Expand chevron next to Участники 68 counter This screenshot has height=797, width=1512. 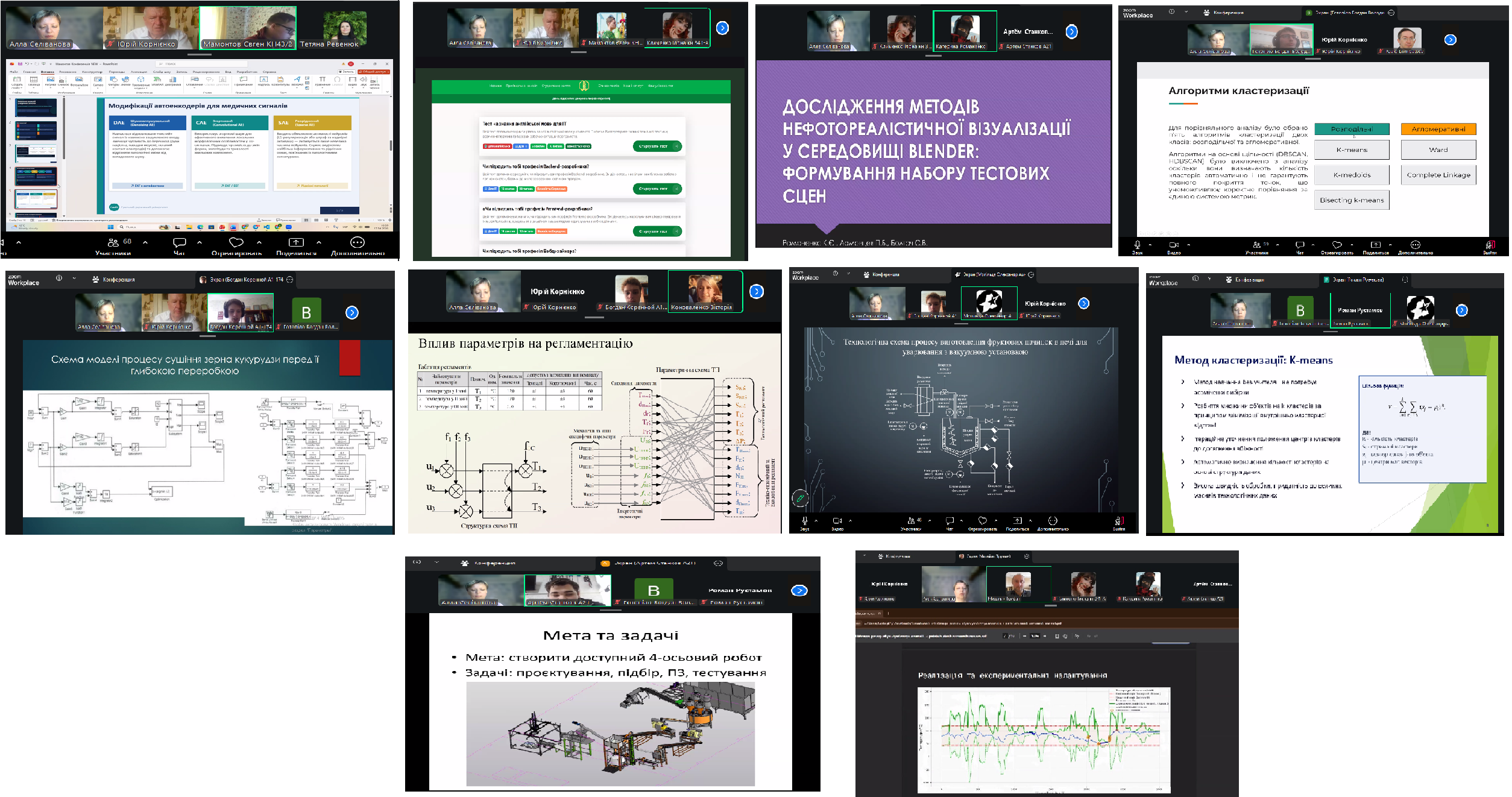coord(145,242)
